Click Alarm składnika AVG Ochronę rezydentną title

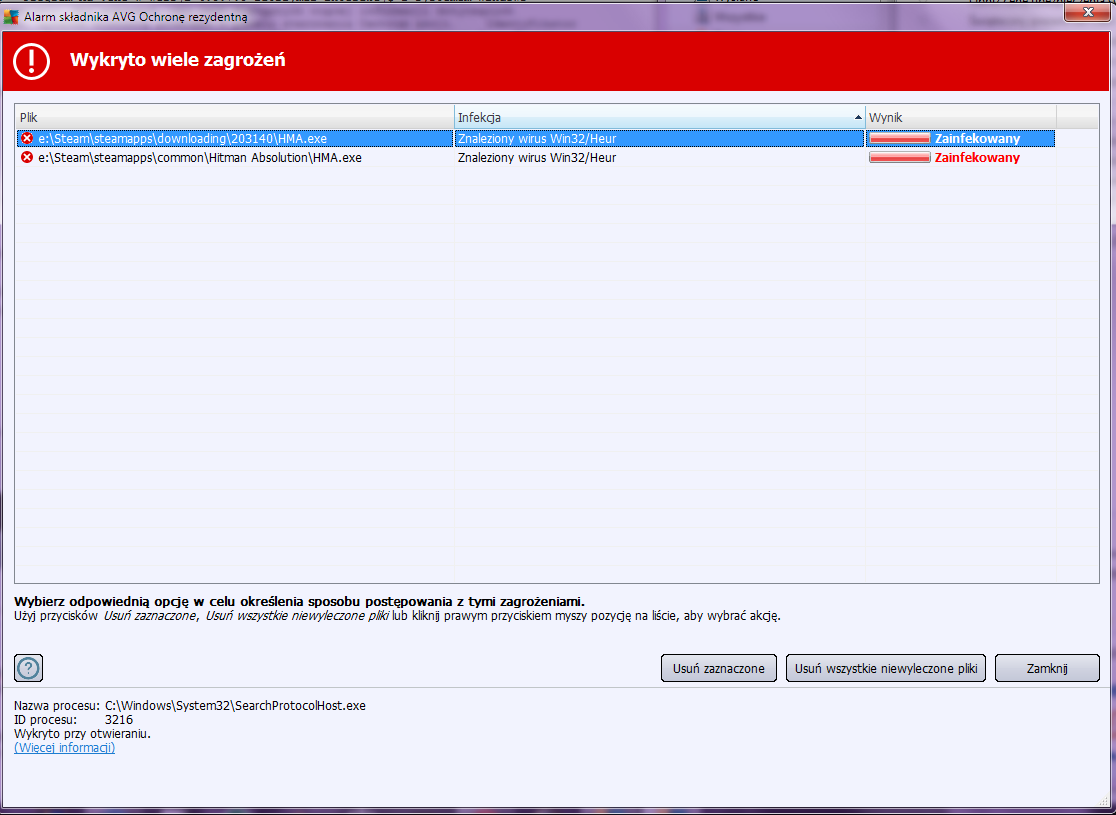click(135, 16)
